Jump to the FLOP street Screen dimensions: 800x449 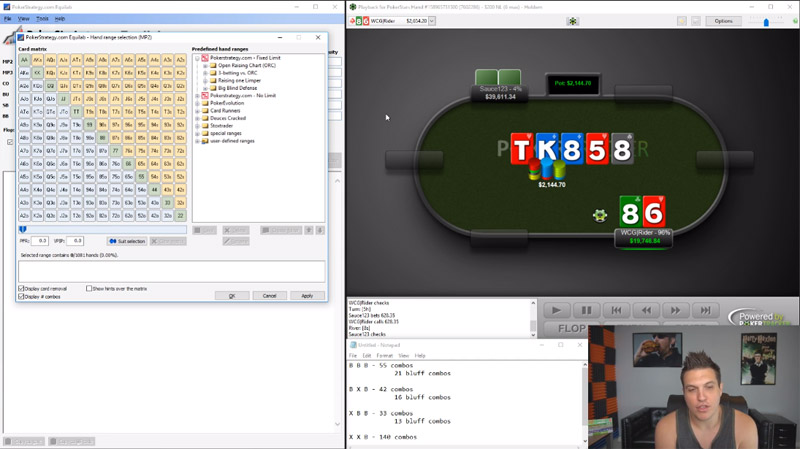coord(571,329)
